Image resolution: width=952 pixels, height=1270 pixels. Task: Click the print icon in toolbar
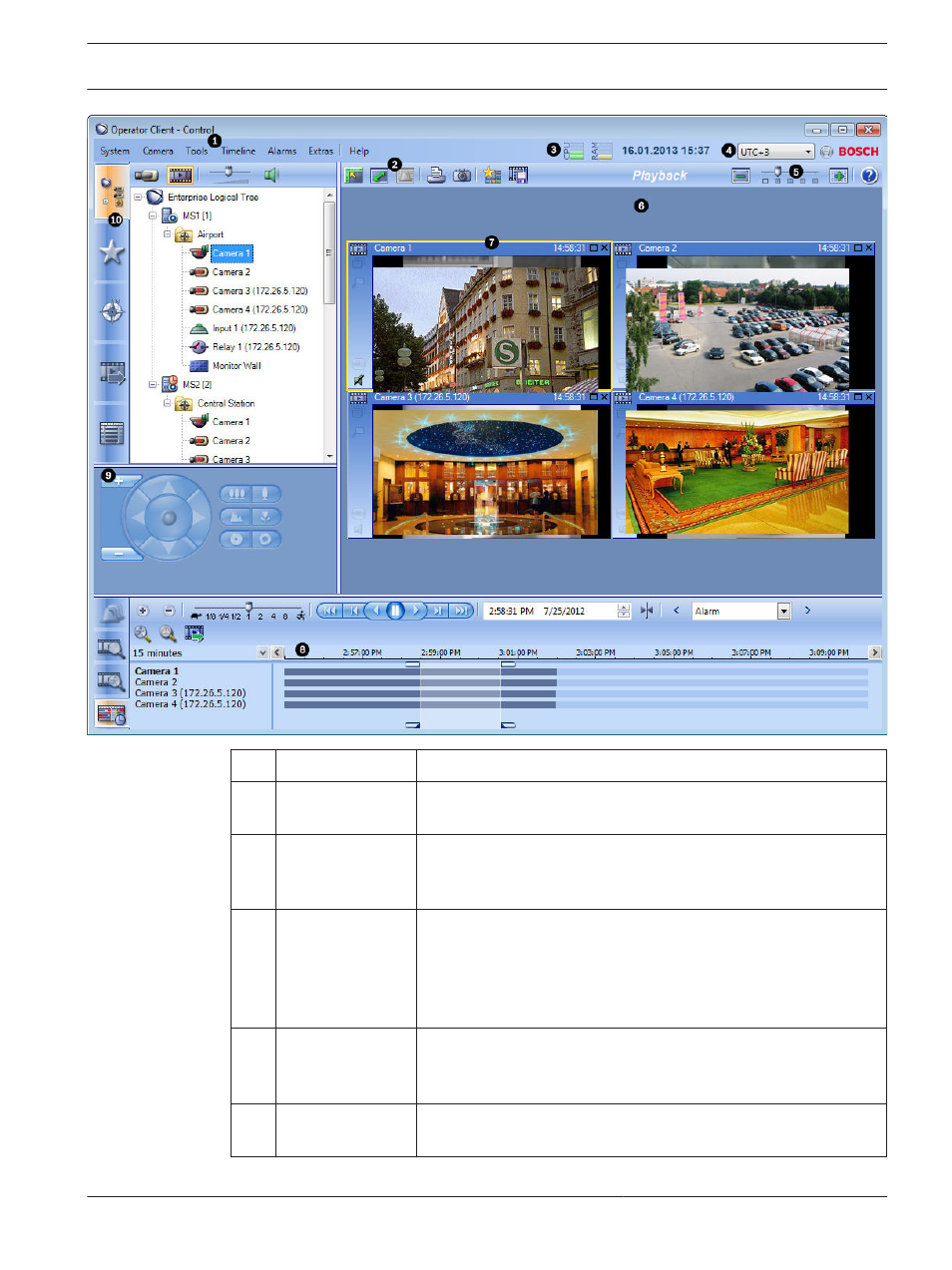pyautogui.click(x=436, y=176)
